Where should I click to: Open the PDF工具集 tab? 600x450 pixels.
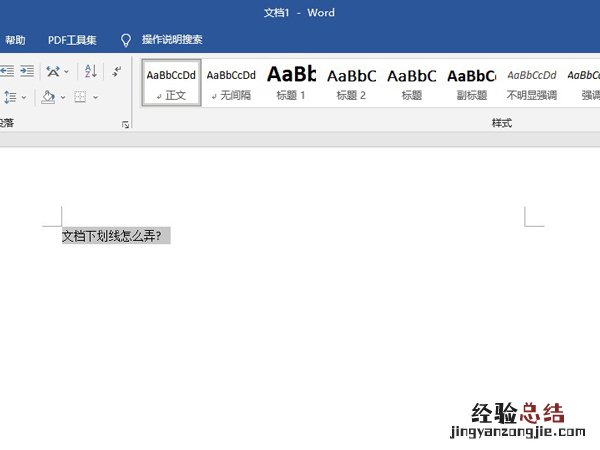point(72,40)
